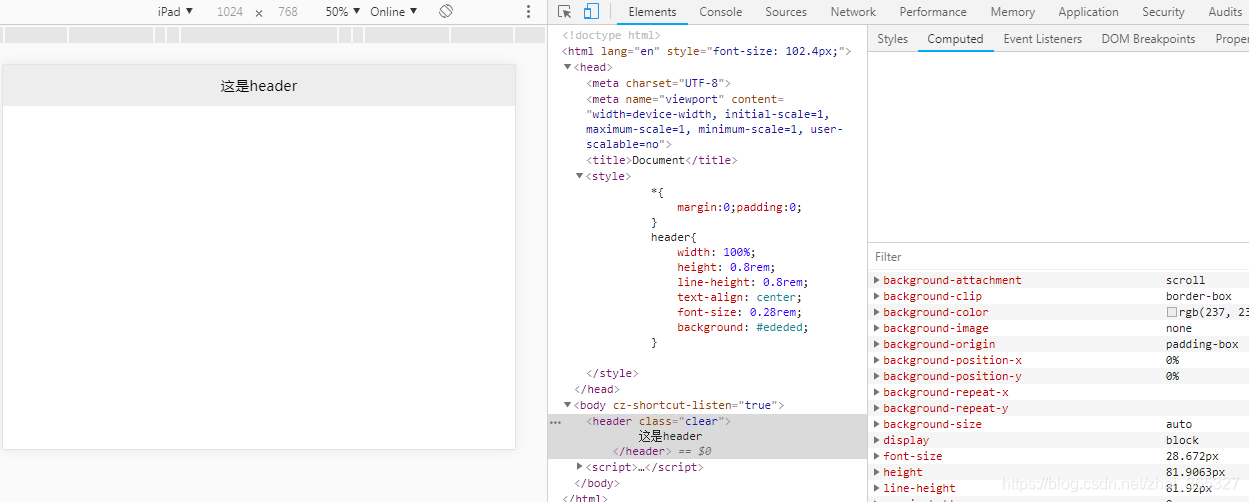Viewport: 1249px width, 502px height.
Task: Click the "text-align: center;" CSS line
Action: [739, 297]
